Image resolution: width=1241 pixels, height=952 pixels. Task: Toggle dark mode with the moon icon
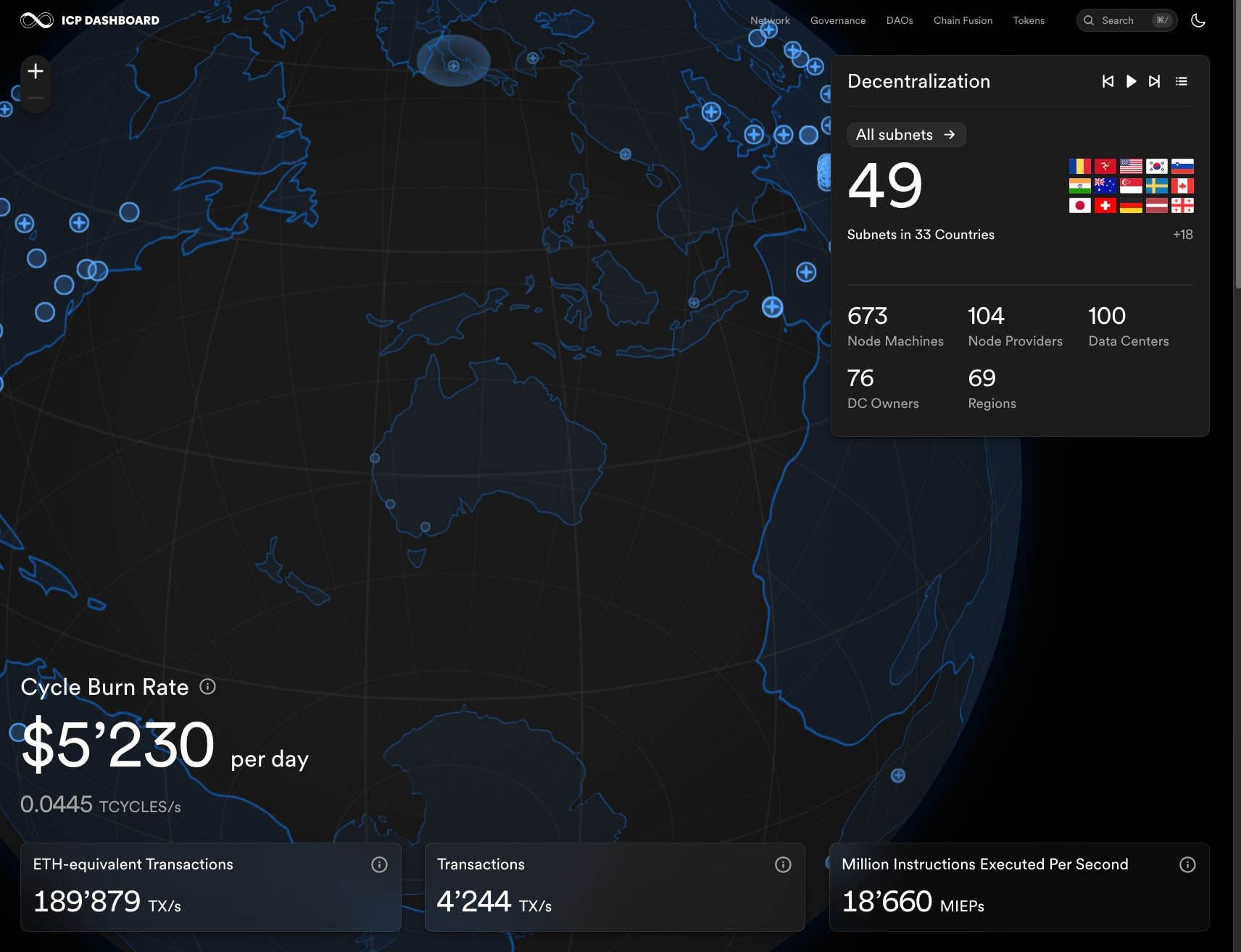click(x=1198, y=20)
